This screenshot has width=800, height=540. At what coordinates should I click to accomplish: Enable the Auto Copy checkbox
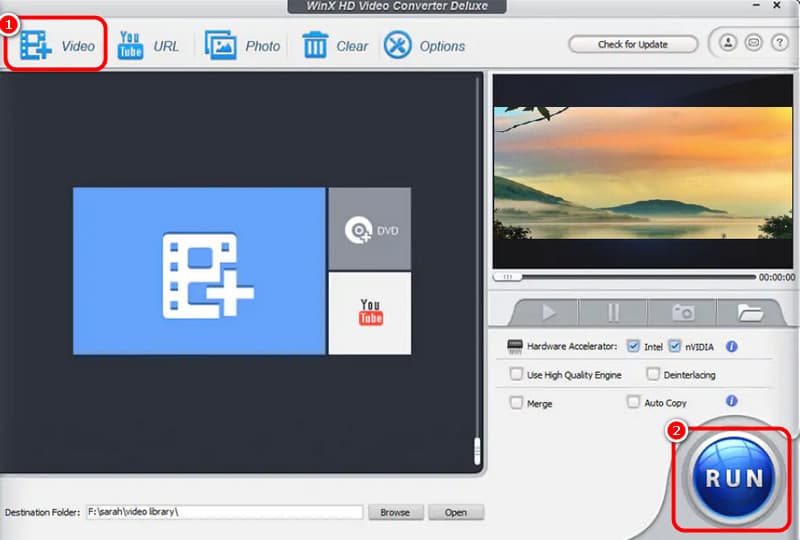pos(633,402)
